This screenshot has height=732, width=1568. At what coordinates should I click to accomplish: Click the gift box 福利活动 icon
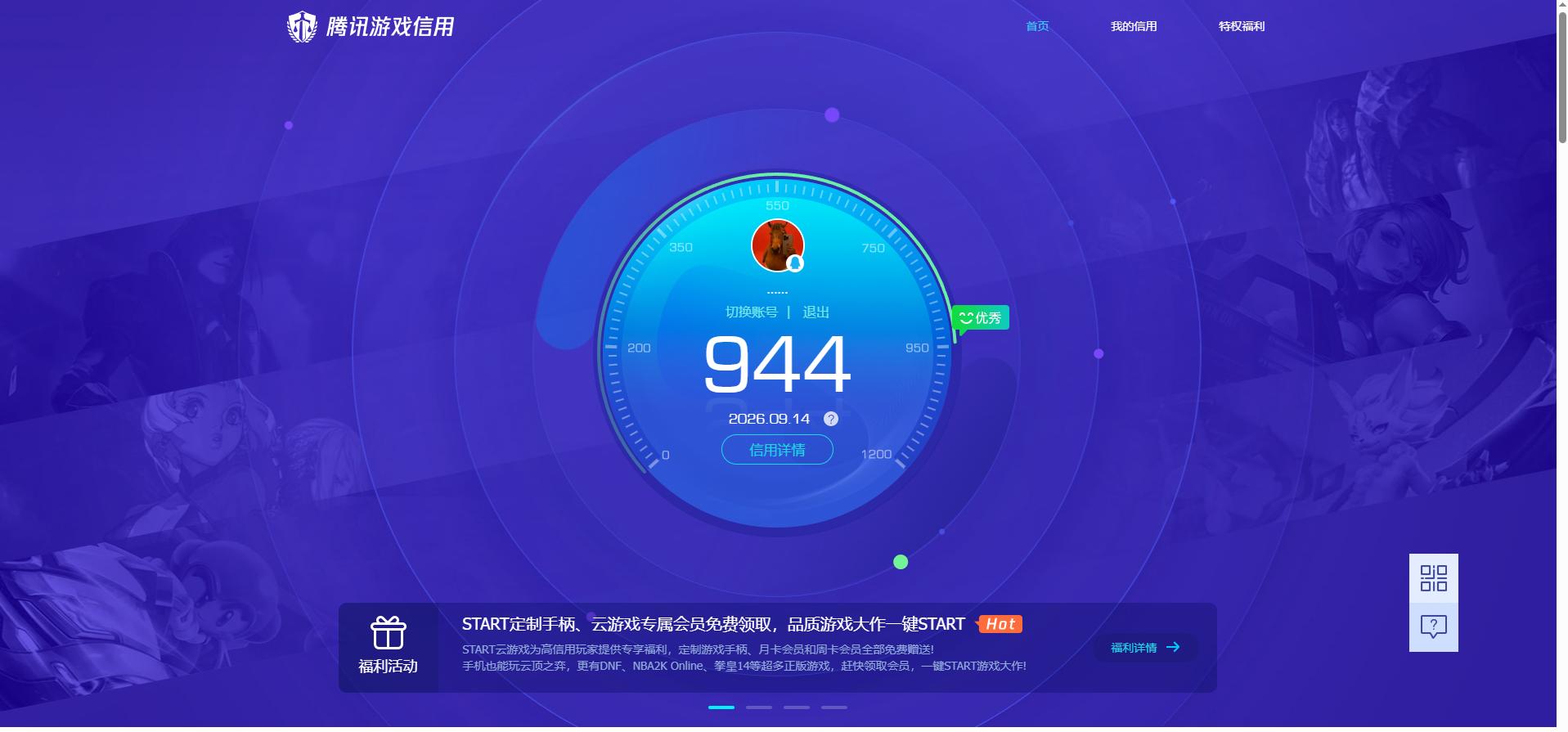tap(389, 633)
